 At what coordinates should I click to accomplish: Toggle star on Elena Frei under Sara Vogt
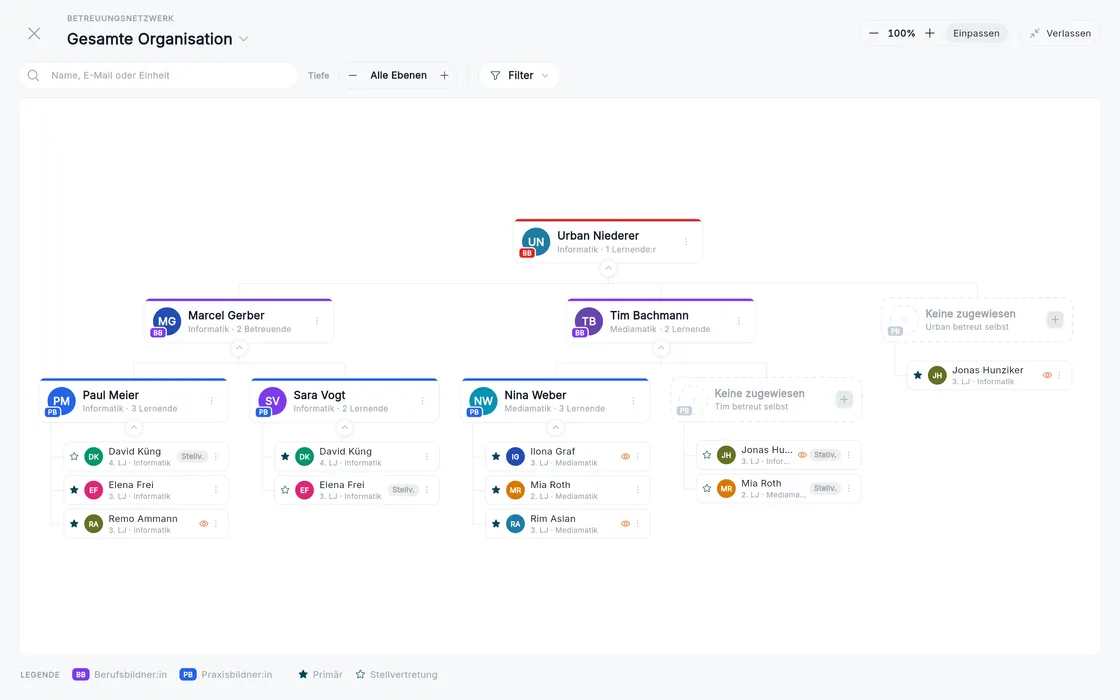(x=285, y=490)
